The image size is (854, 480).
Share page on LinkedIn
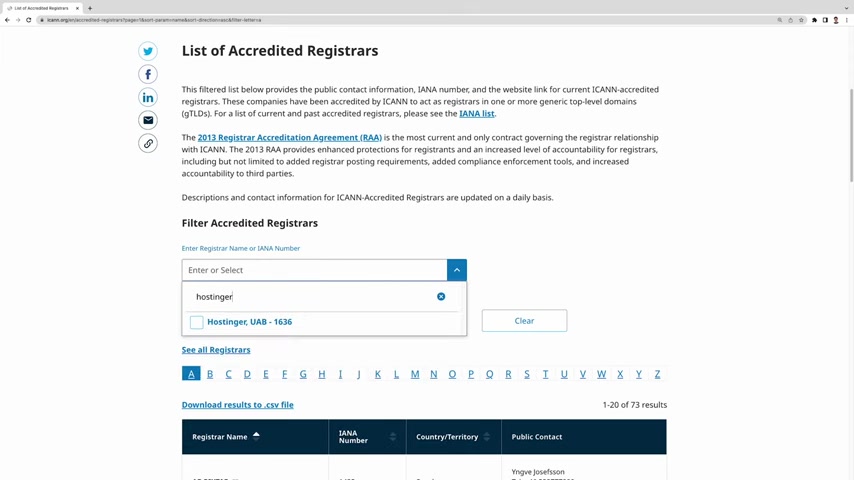[148, 98]
